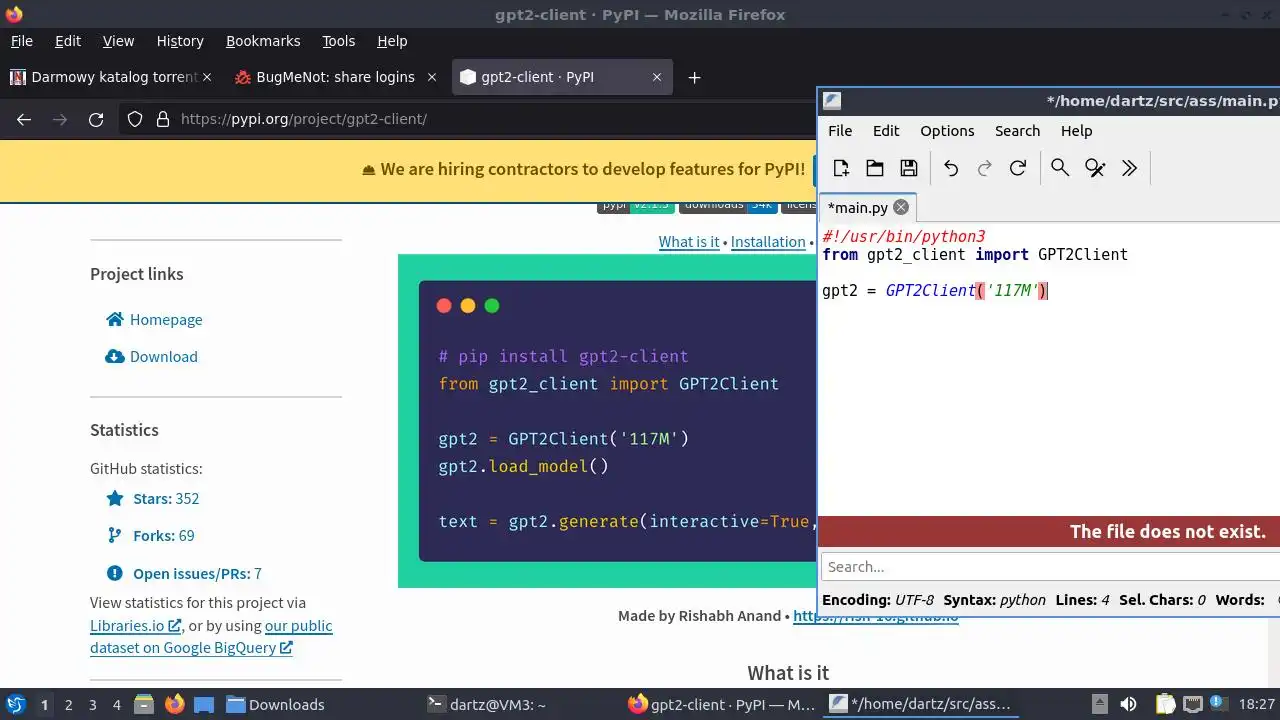Viewport: 1280px width, 720px height.
Task: Click the padlock site info icon
Action: 163,119
